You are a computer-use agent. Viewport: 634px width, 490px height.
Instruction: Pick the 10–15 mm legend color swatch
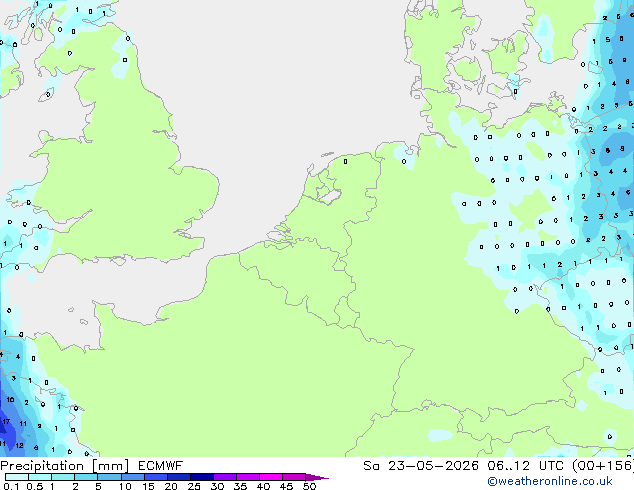coord(132,477)
